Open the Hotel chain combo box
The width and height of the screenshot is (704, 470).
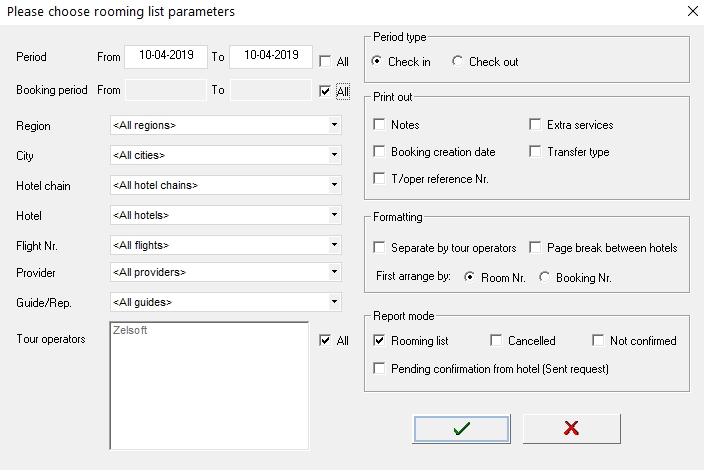pos(225,185)
